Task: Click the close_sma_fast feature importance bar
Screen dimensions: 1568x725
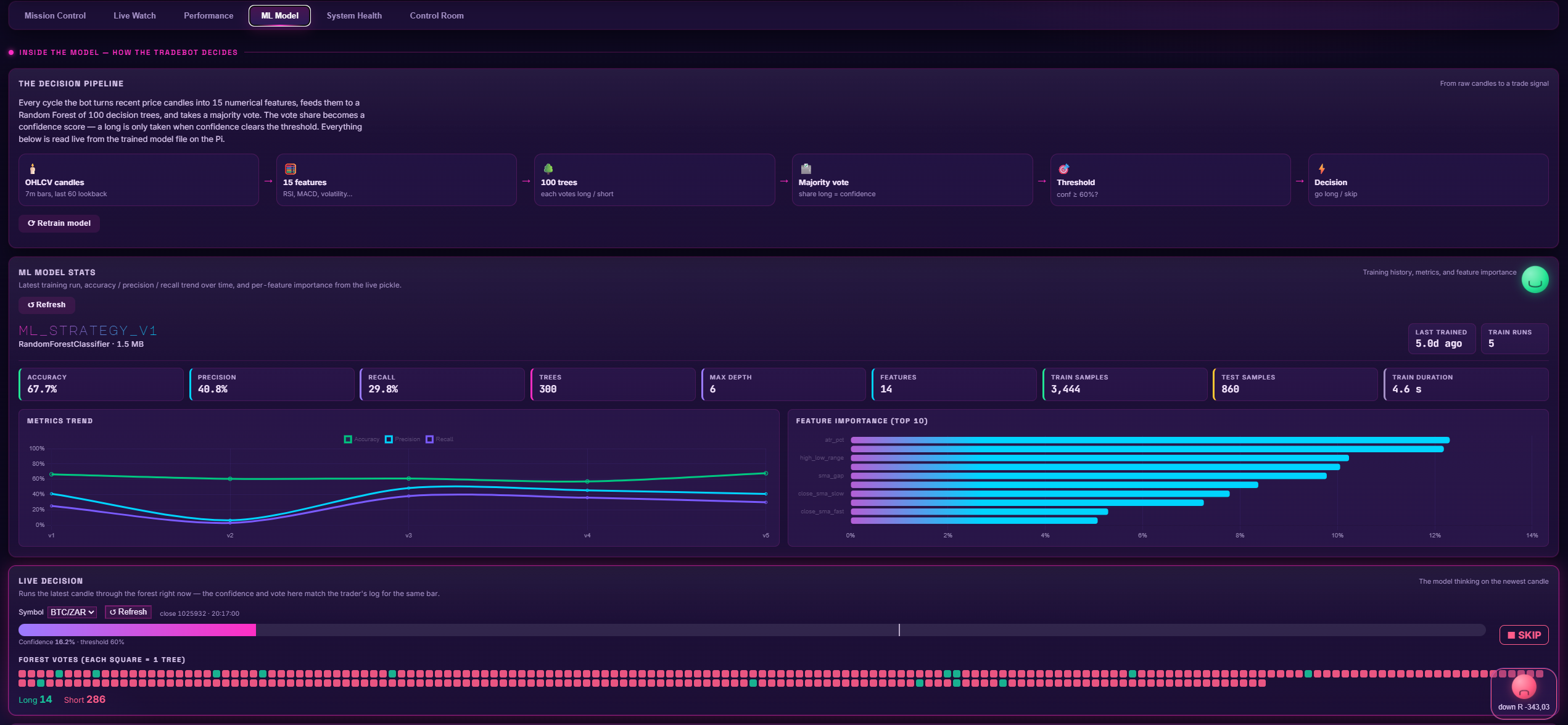Action: (979, 512)
